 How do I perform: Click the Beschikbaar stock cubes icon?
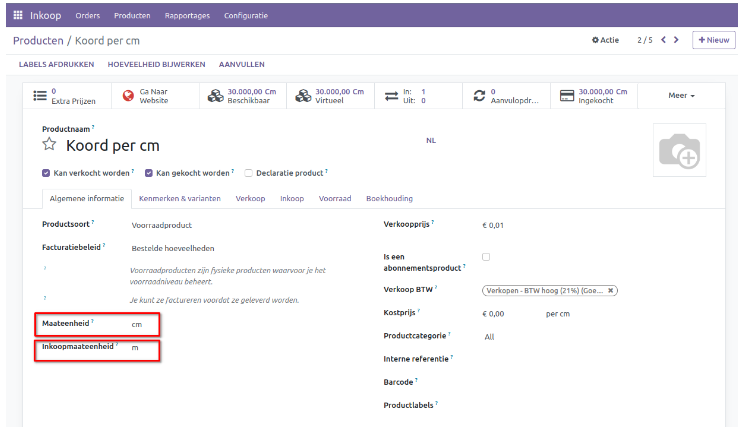point(215,96)
